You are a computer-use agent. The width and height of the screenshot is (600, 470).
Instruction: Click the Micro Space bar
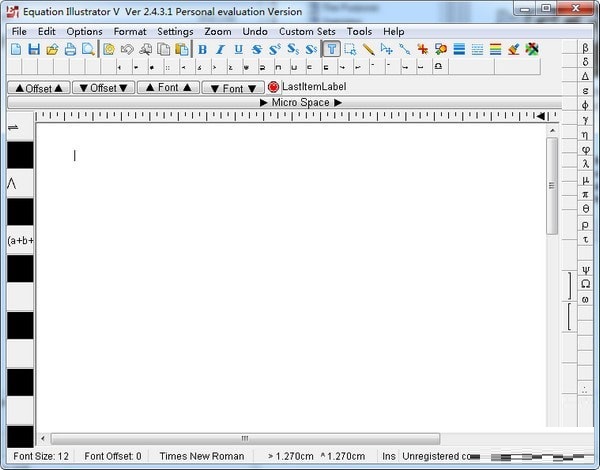point(285,103)
